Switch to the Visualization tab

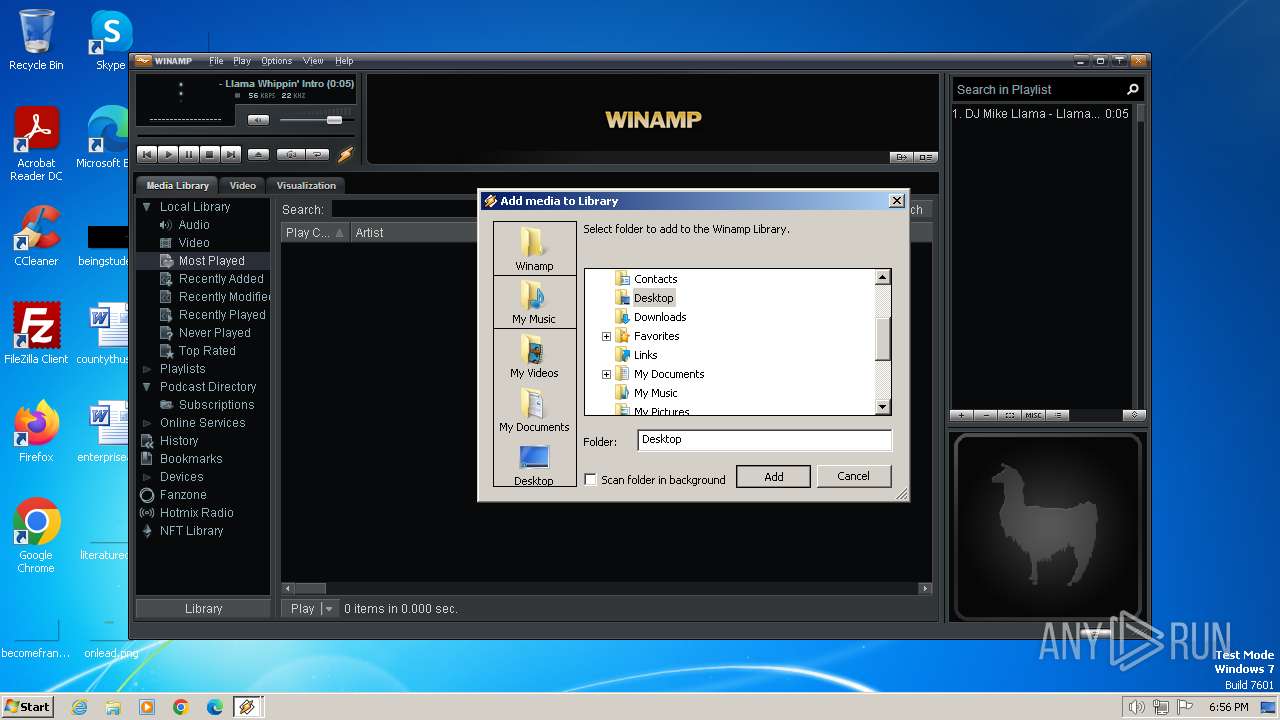tap(306, 185)
